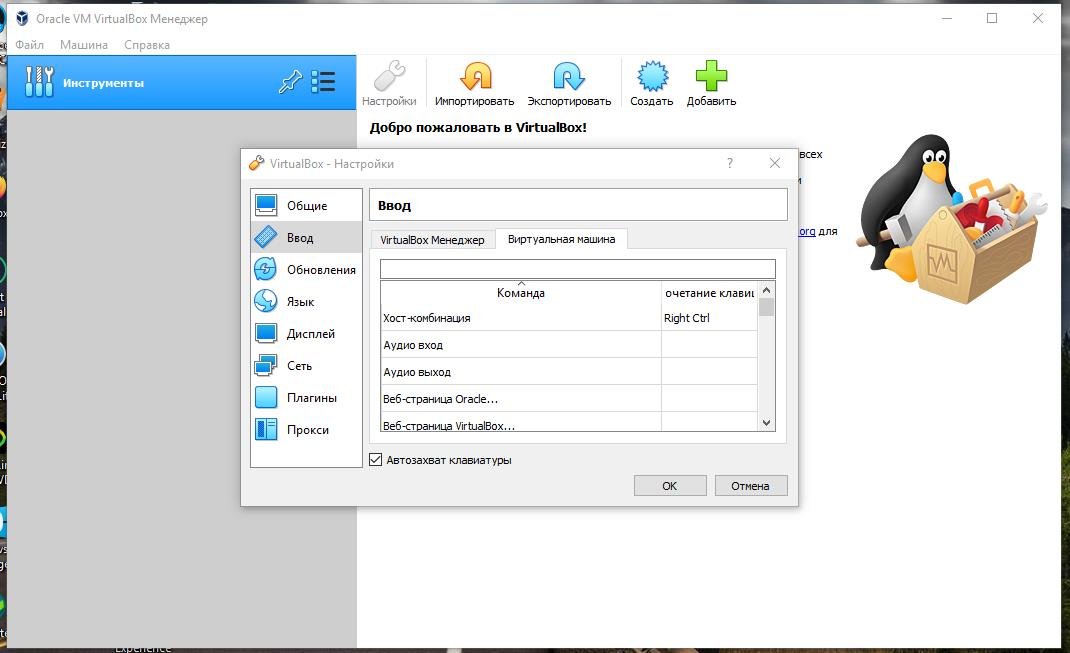The width and height of the screenshot is (1070, 653).
Task: Open the partially hidden org link
Action: point(807,231)
